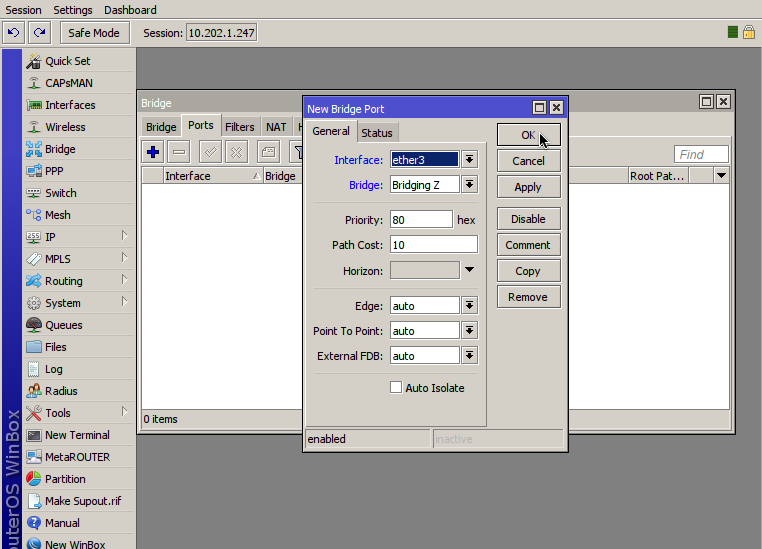Open Radius in the sidebar
Image resolution: width=762 pixels, height=549 pixels.
tap(80, 391)
